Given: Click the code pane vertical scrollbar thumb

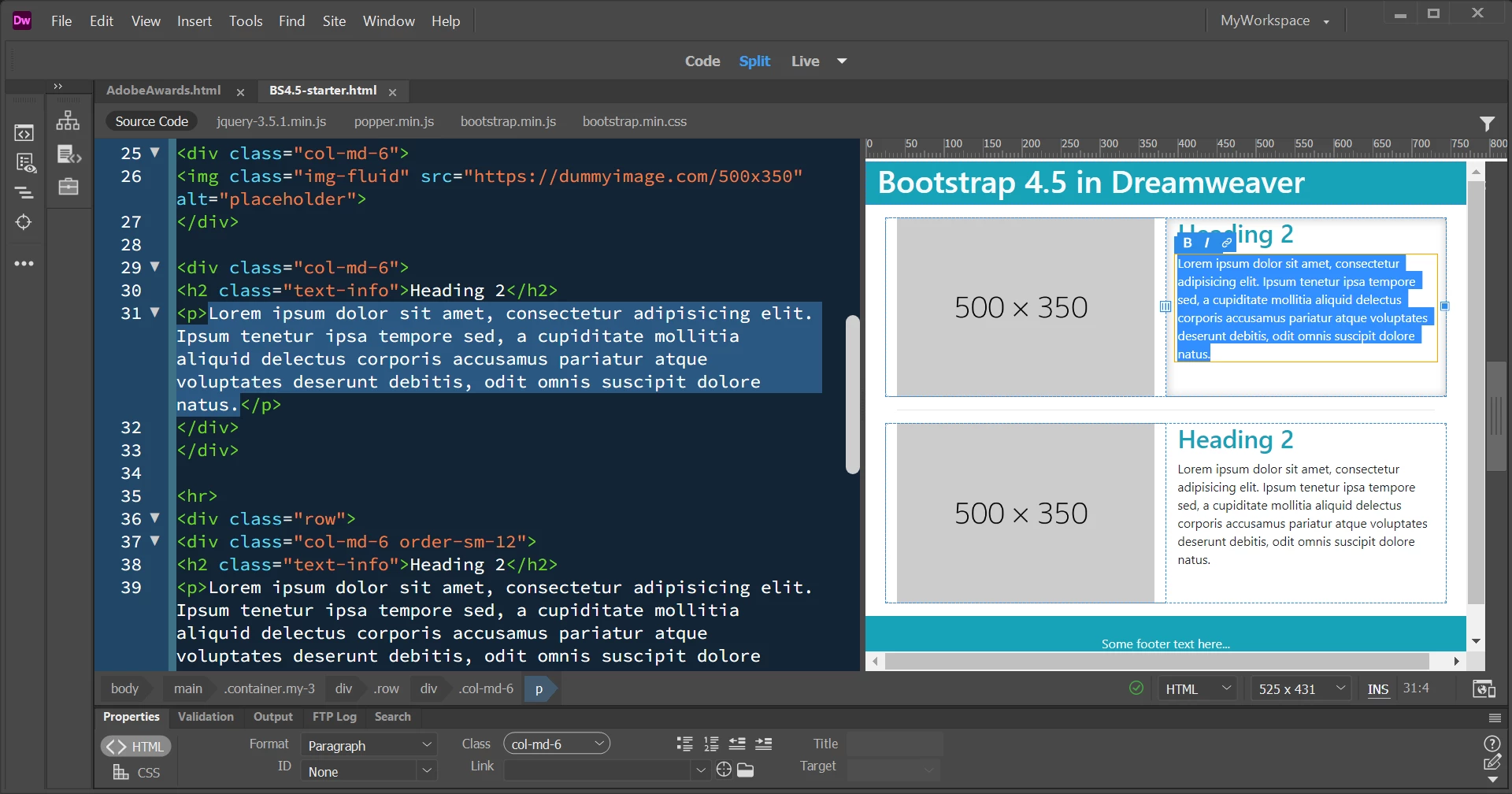Looking at the screenshot, I should 852,394.
